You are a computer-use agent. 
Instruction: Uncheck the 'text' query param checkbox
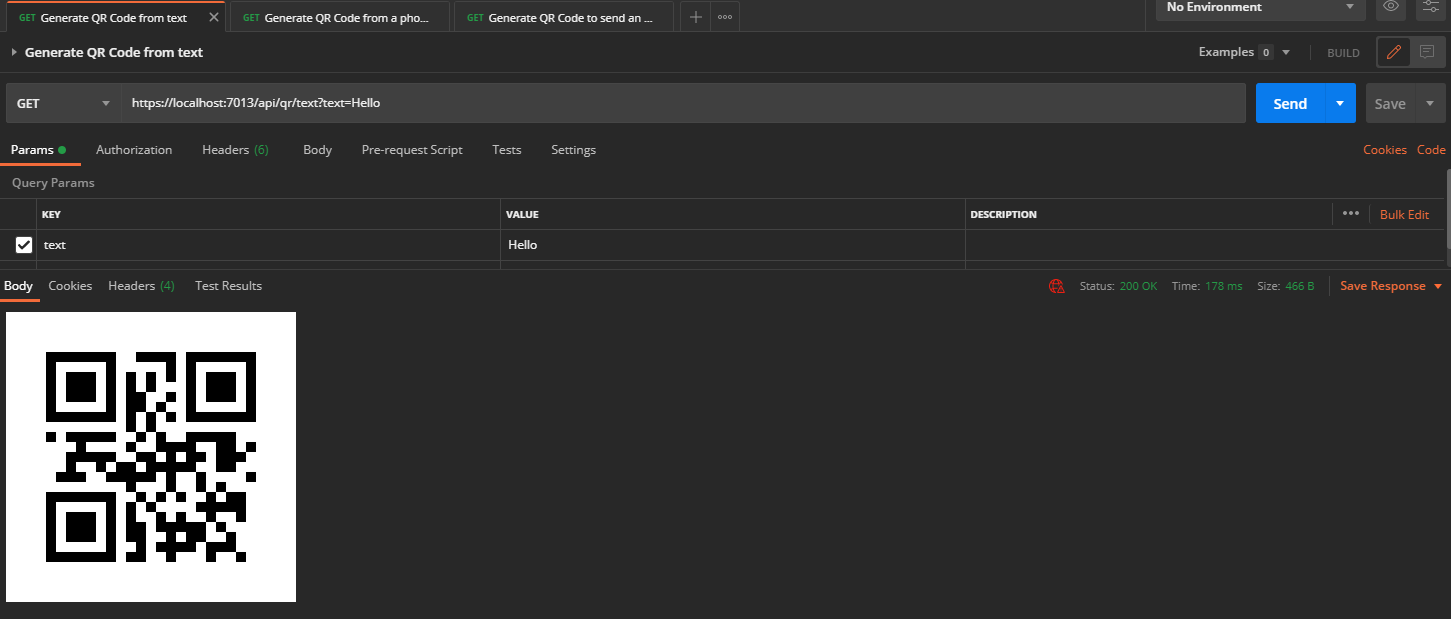point(24,245)
